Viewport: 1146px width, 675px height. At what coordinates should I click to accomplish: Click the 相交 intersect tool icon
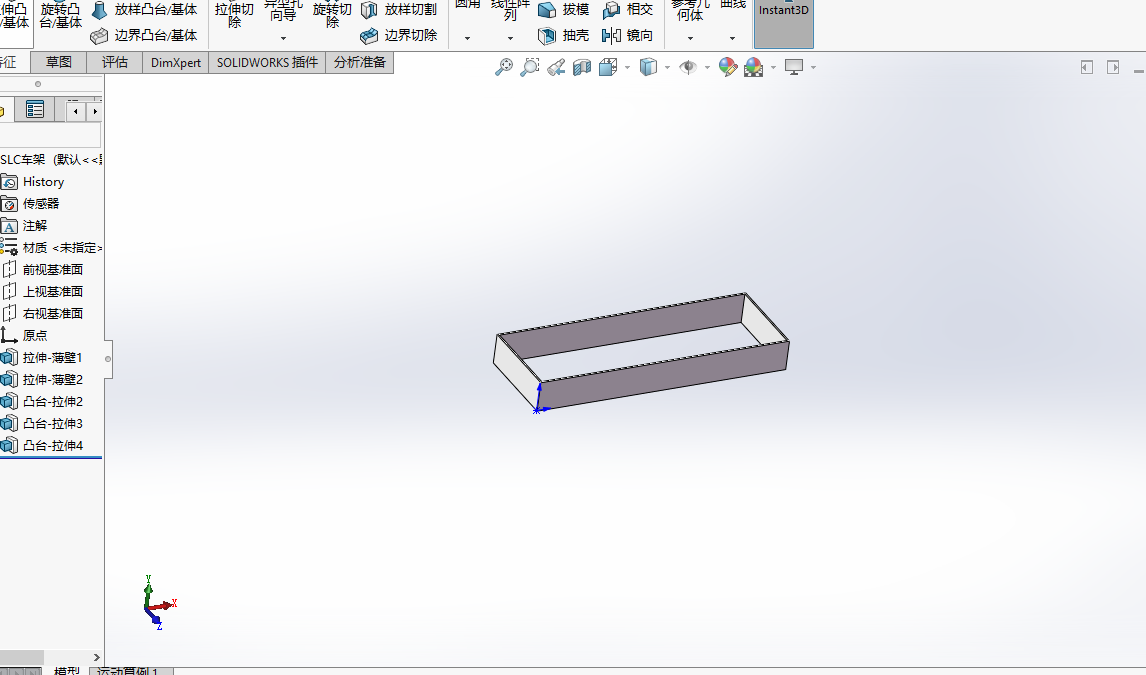coord(611,10)
